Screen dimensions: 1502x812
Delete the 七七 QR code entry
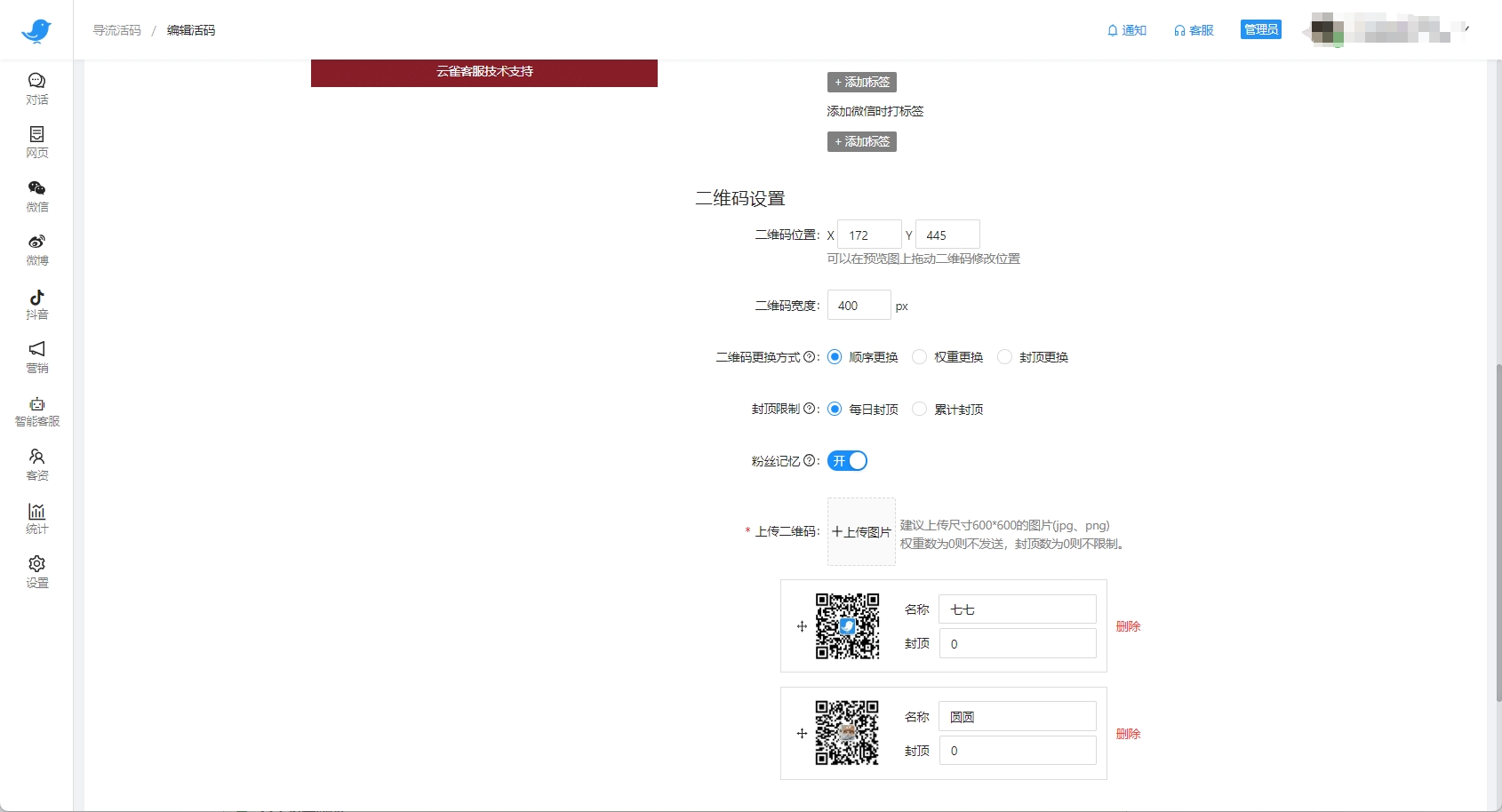coord(1128,625)
